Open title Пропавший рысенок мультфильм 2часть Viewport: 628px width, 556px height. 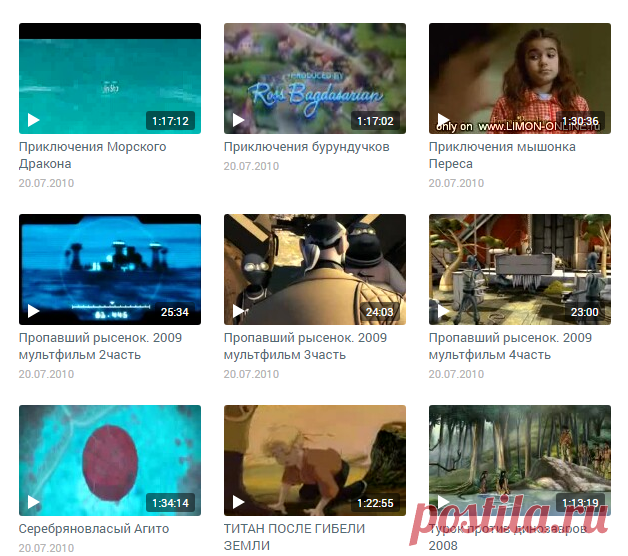point(100,346)
